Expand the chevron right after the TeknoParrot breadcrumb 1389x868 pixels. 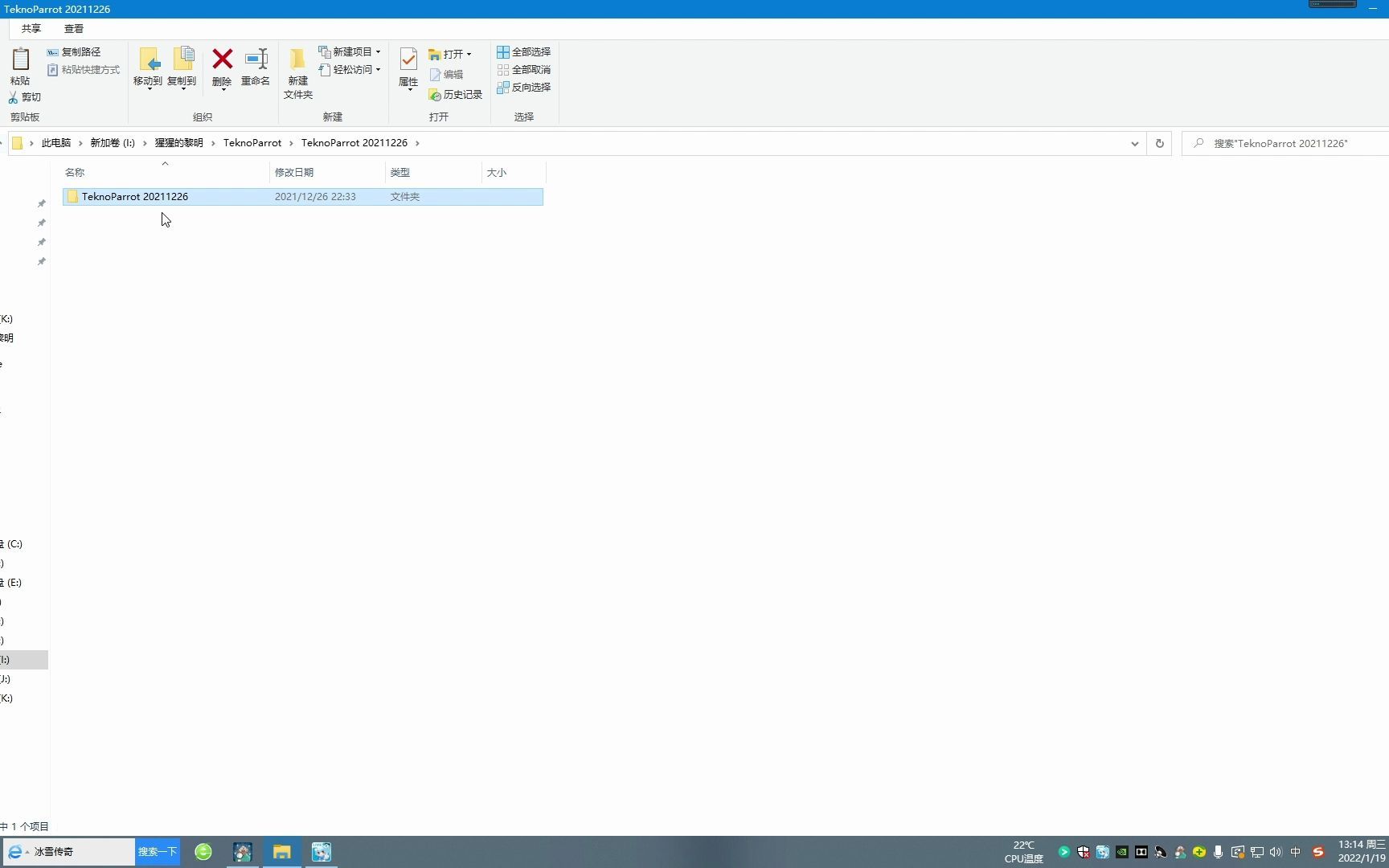pos(291,143)
